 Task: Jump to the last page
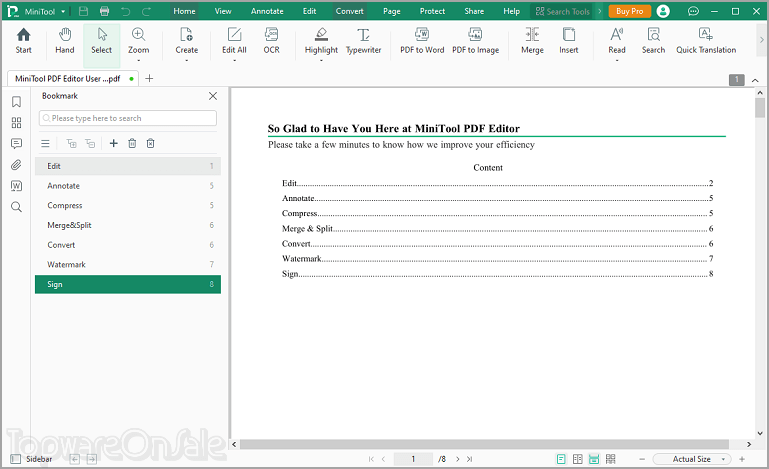click(x=469, y=459)
